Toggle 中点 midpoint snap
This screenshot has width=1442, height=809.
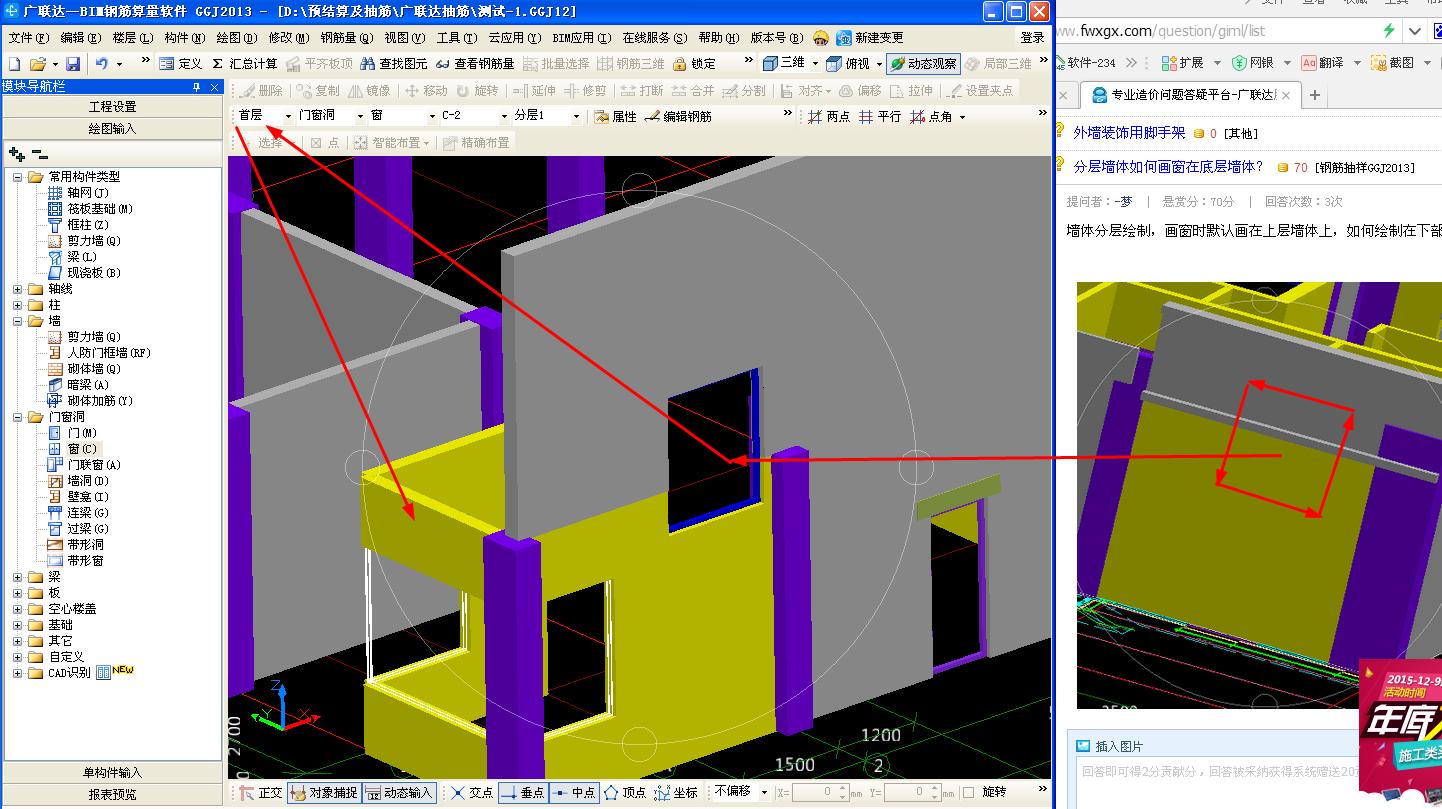click(573, 792)
